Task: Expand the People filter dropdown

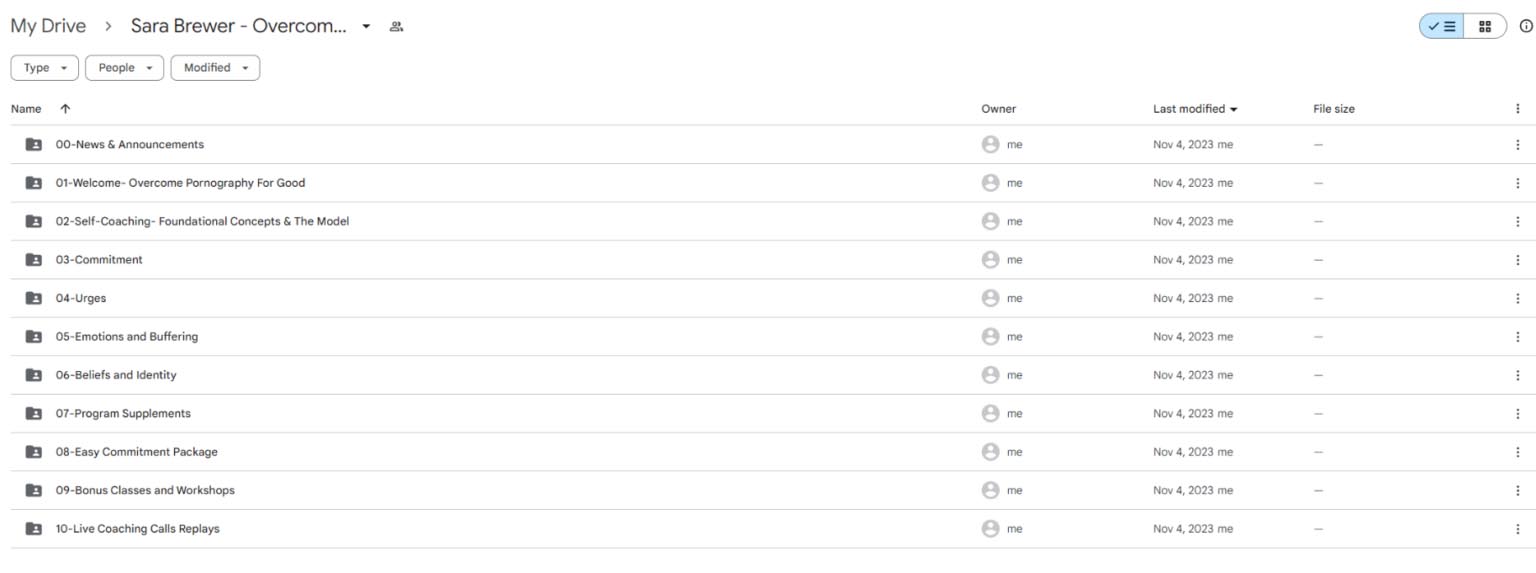Action: (124, 68)
